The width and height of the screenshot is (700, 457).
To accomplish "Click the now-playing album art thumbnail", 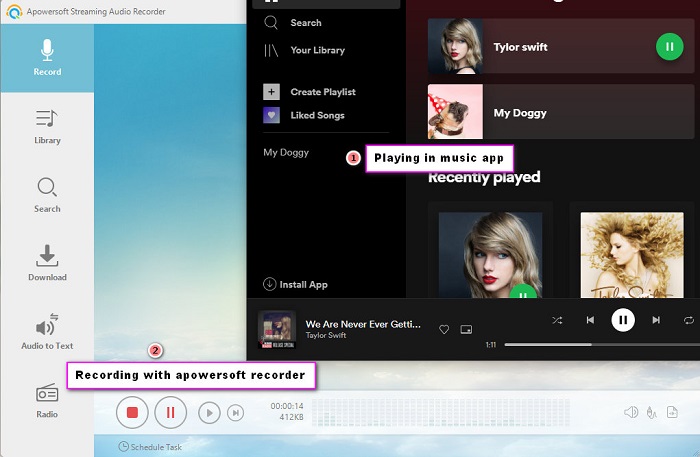I will click(x=277, y=329).
